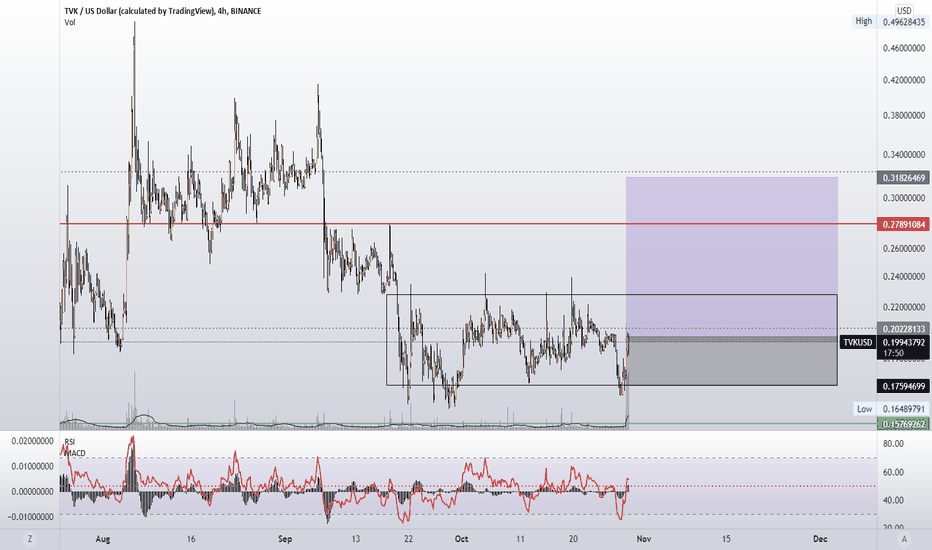Select the TVK / US Dollar symbol title

163,11
